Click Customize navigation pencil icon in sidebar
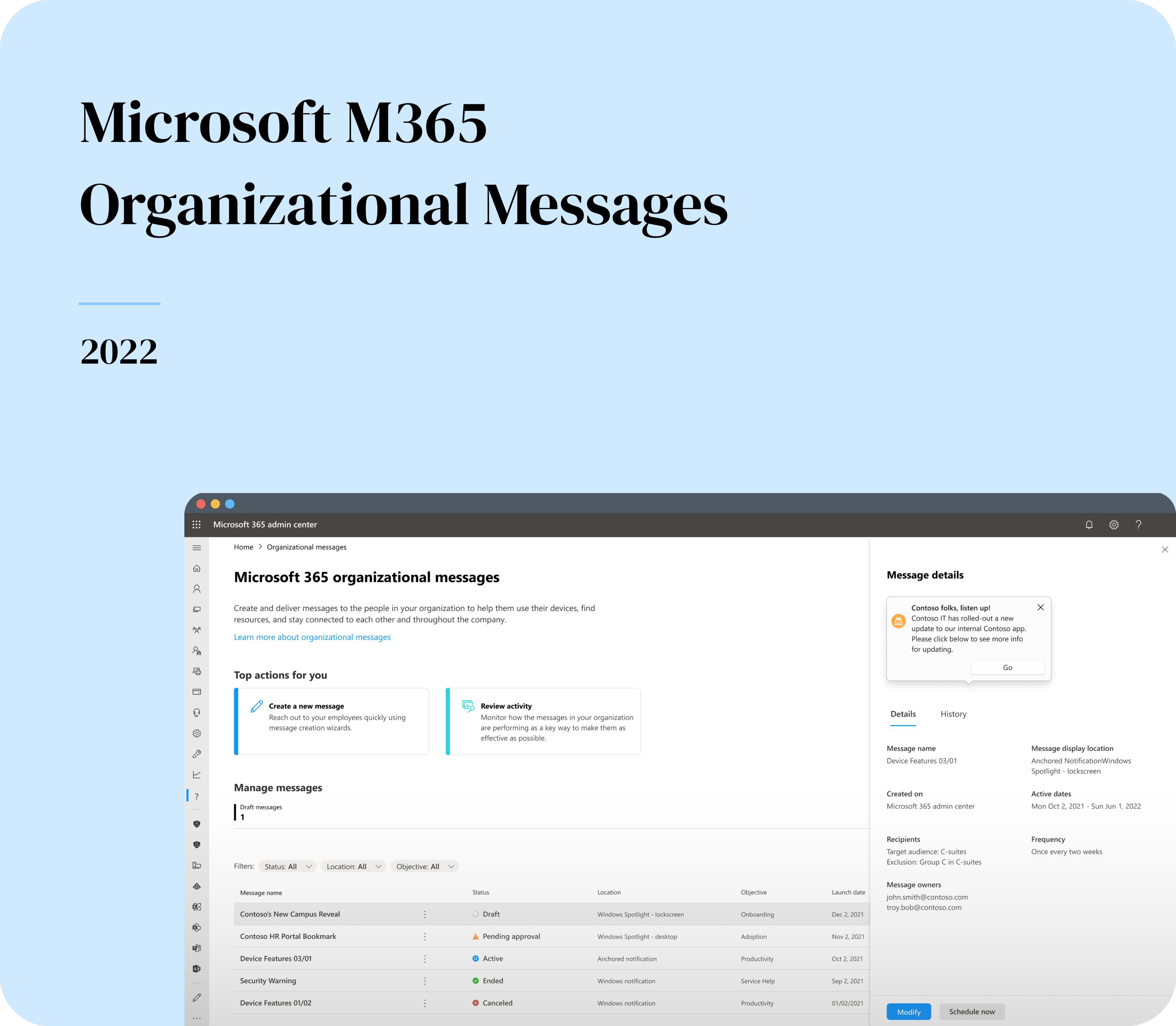Image resolution: width=1176 pixels, height=1026 pixels. [x=196, y=997]
